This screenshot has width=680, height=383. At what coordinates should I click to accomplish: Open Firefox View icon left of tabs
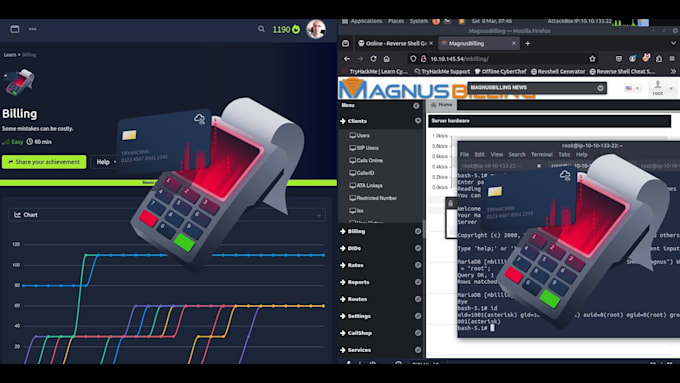[x=346, y=43]
